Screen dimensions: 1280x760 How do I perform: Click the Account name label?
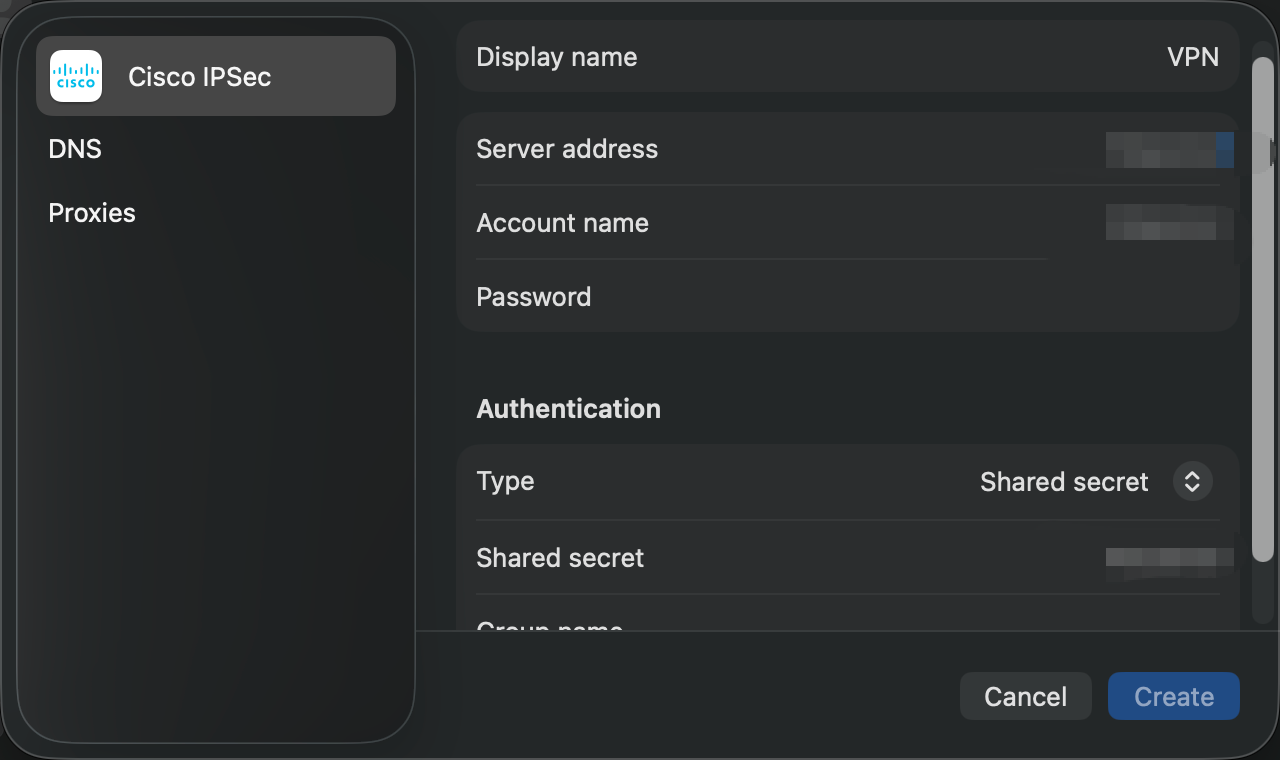coord(563,223)
